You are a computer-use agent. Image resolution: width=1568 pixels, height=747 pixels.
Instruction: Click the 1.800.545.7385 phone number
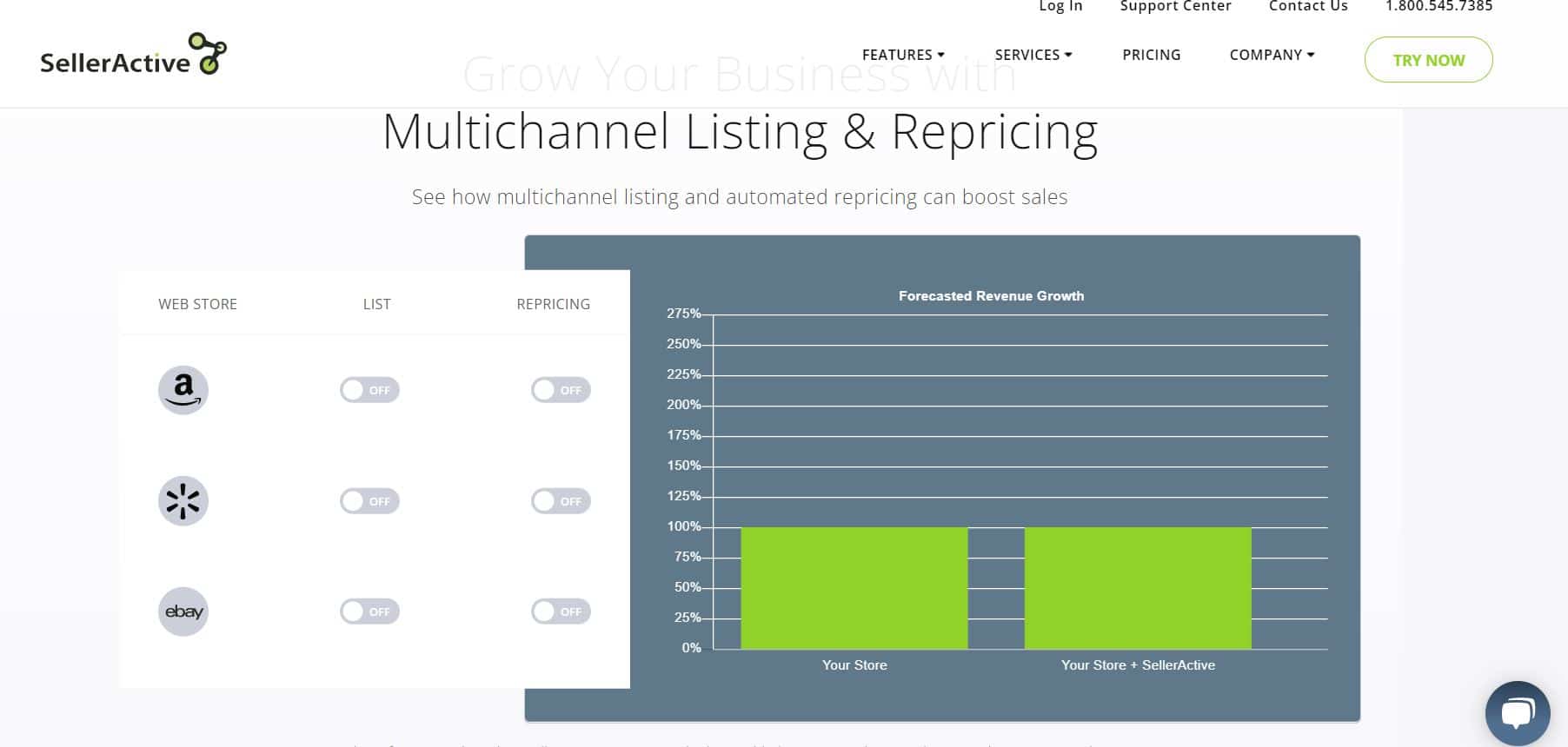(1438, 6)
